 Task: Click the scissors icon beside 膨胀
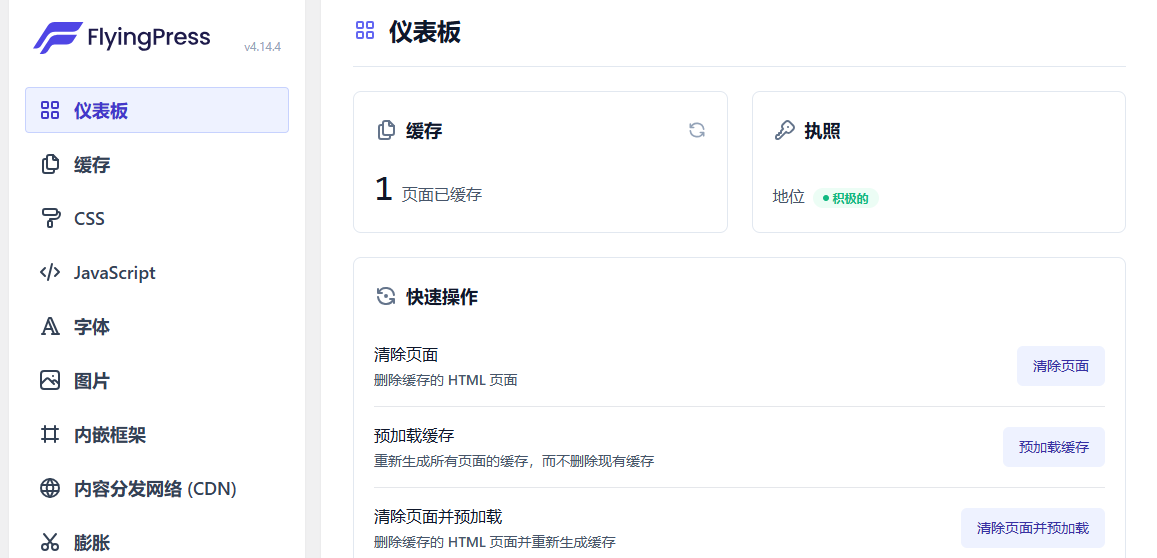click(x=50, y=542)
